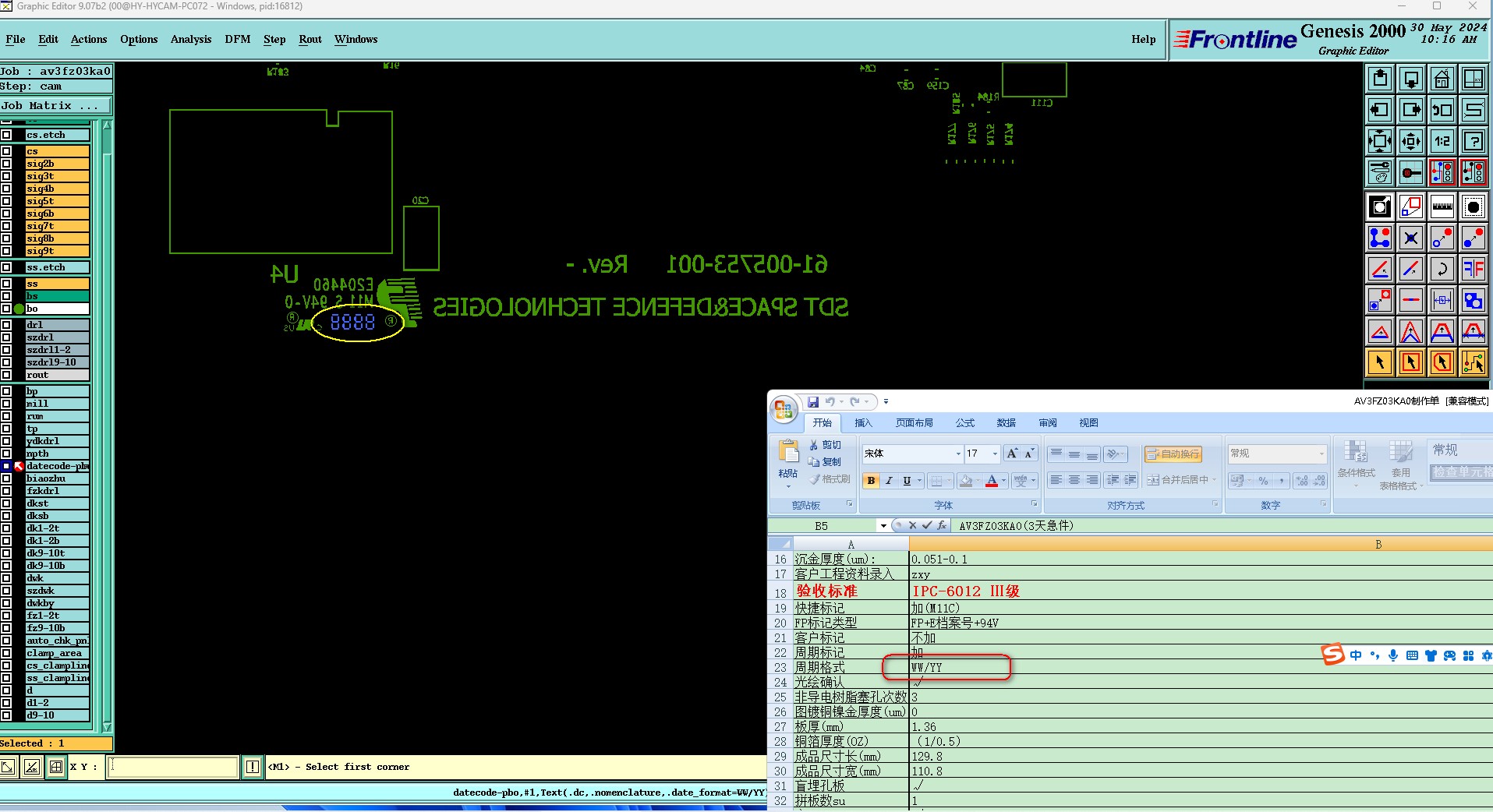
Task: Toggle checkbox for sig5t layer
Action: click(x=6, y=201)
